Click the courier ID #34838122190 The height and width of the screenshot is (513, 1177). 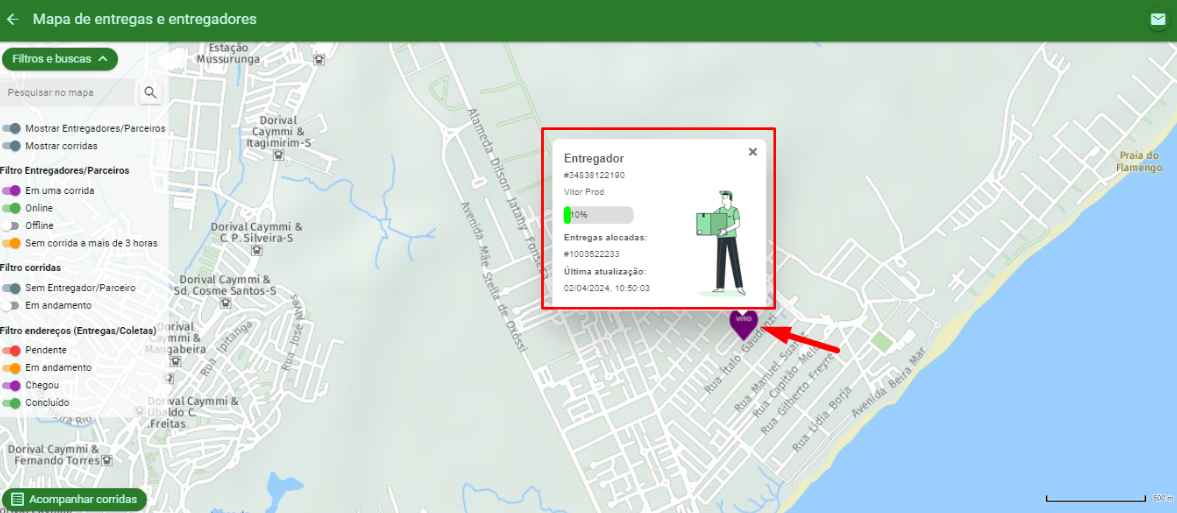(x=594, y=175)
